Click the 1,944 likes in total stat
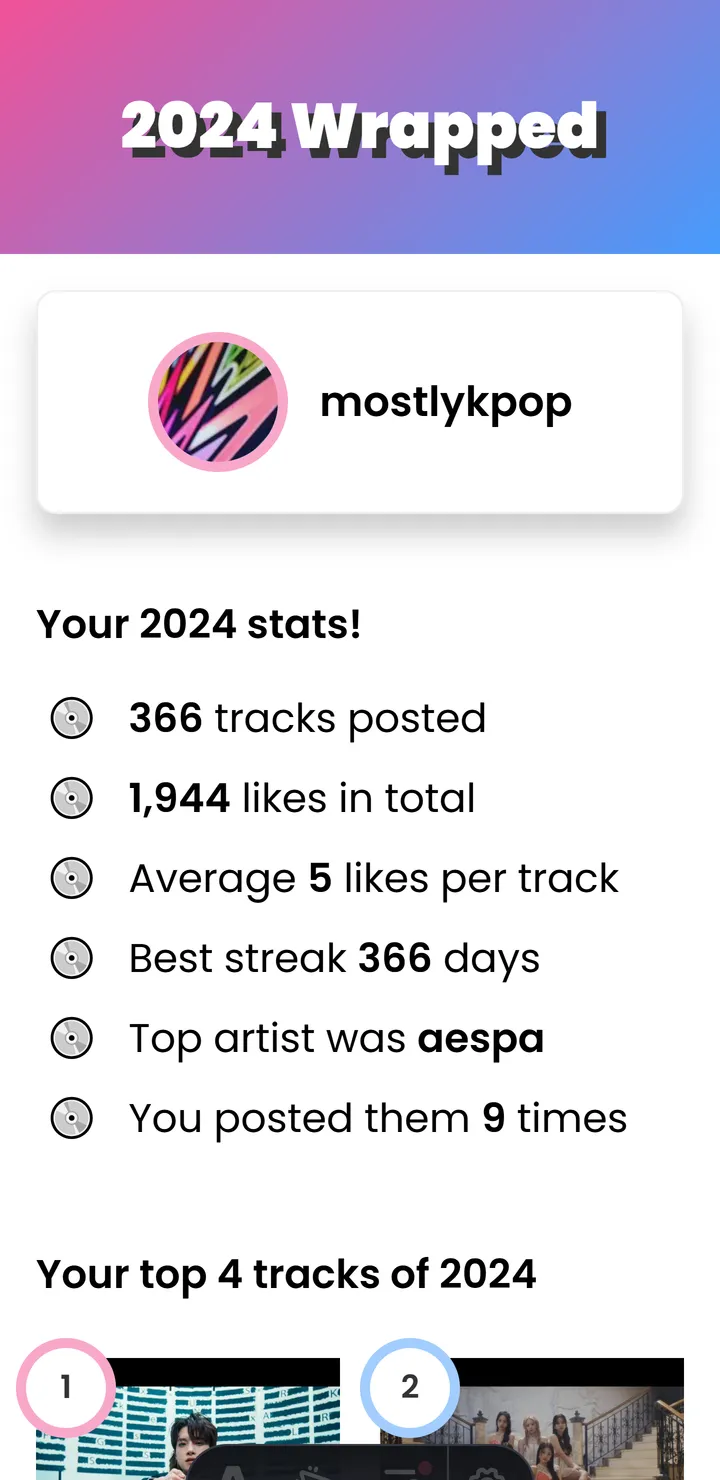Viewport: 720px width, 1480px height. (x=302, y=798)
